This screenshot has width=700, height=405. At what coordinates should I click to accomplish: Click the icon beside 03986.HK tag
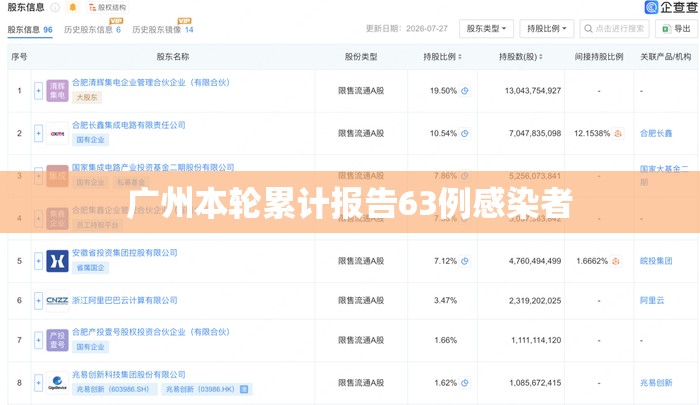coord(244,389)
